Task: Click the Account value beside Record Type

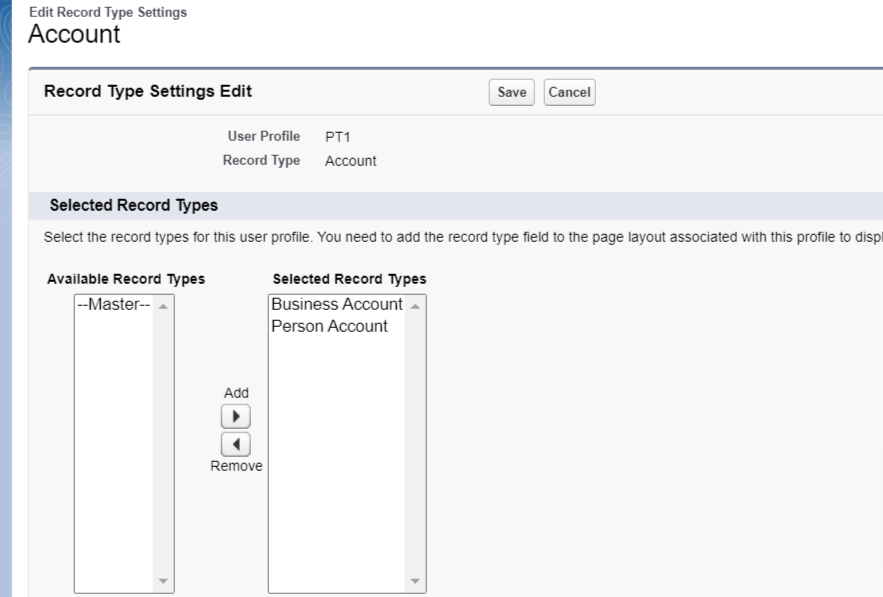Action: [350, 161]
